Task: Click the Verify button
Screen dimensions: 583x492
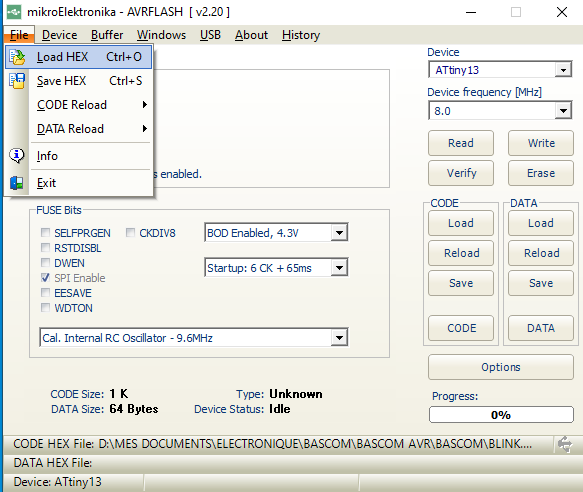Action: click(x=461, y=173)
